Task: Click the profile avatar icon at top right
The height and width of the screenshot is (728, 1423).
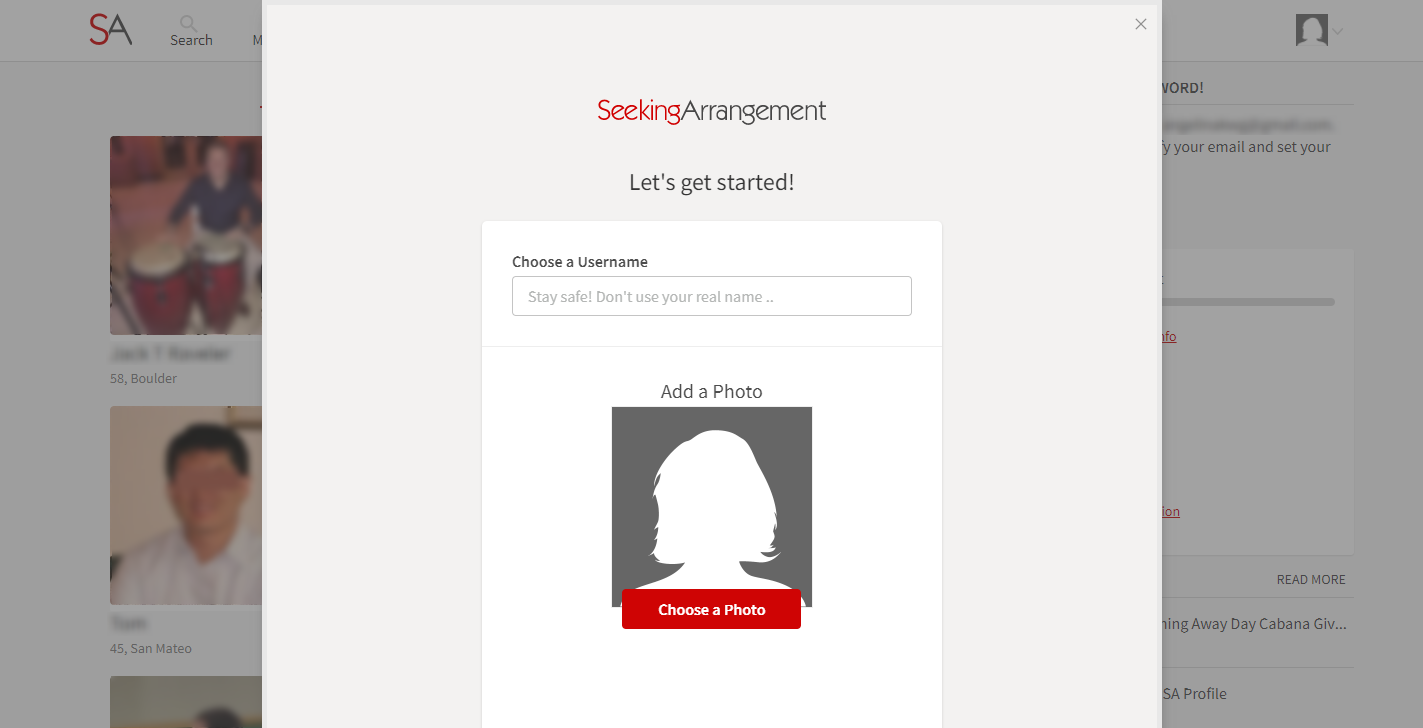Action: click(x=1312, y=30)
